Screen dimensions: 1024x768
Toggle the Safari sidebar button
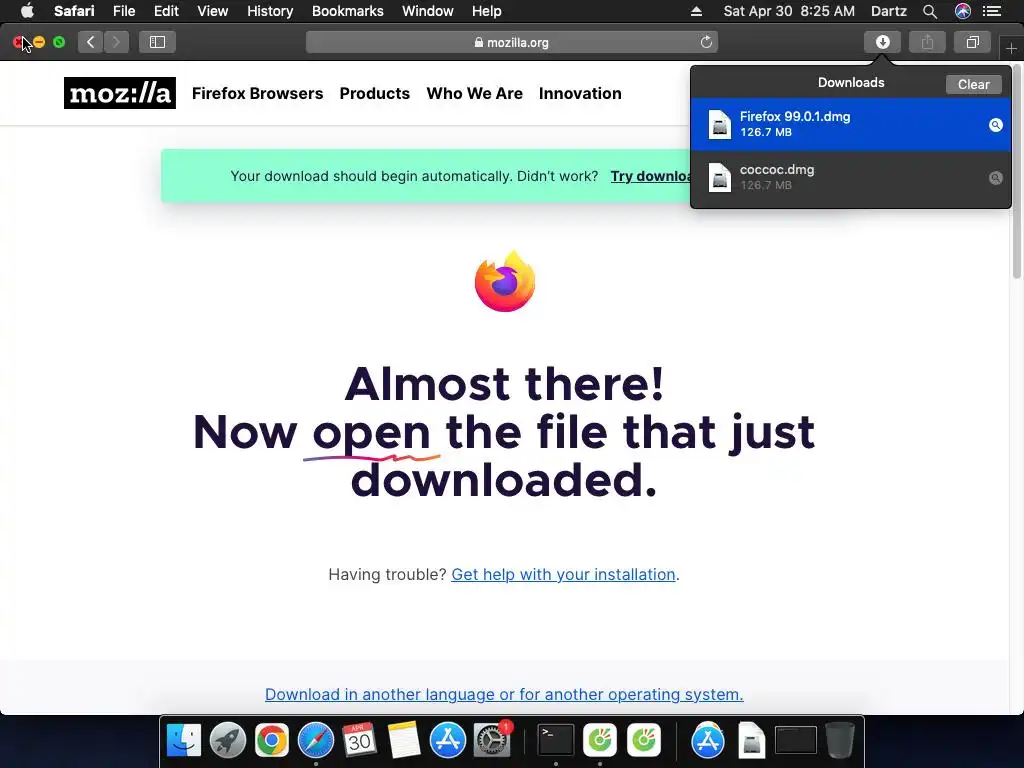pyautogui.click(x=157, y=42)
